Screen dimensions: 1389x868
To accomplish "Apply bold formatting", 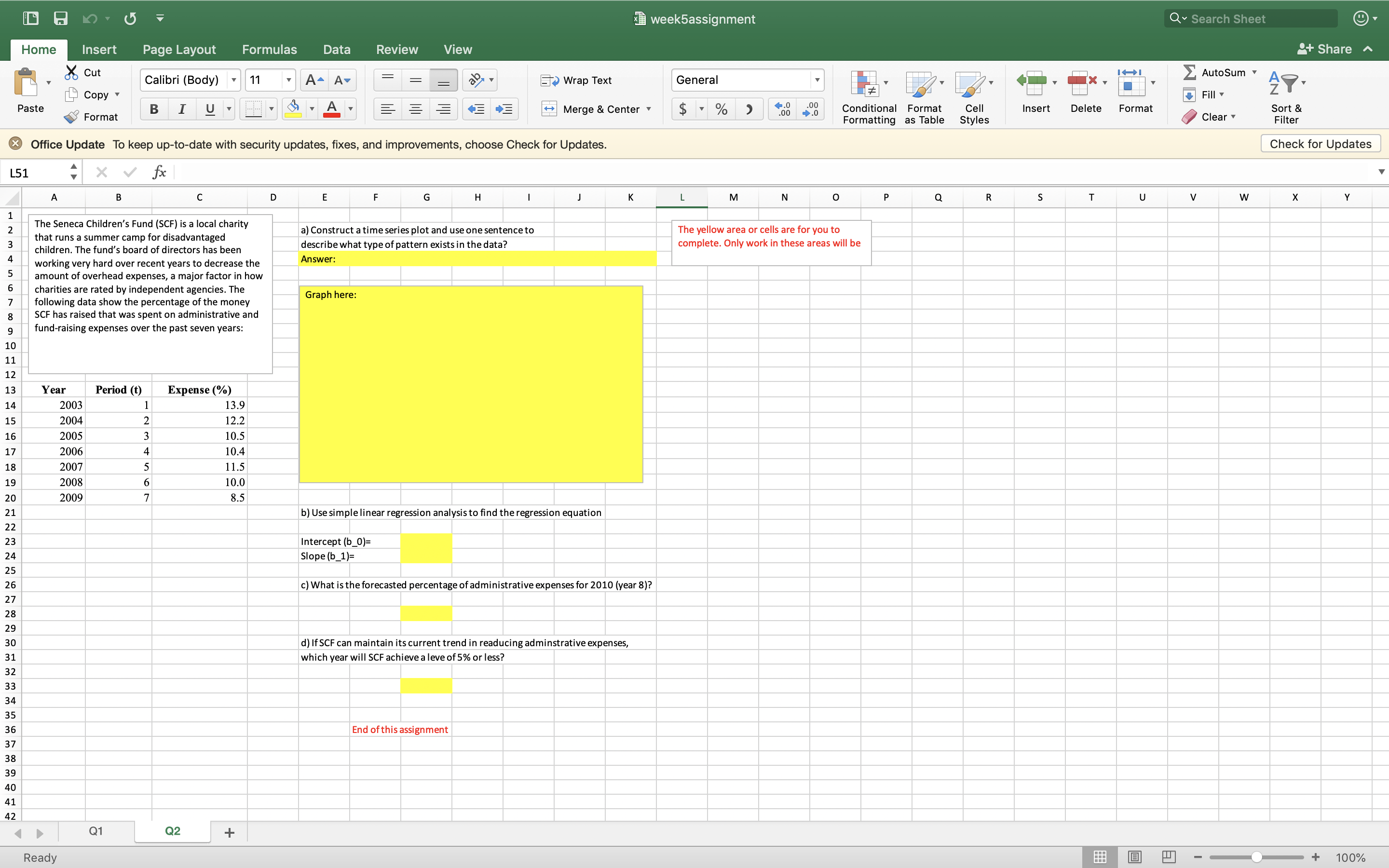I will pyautogui.click(x=153, y=108).
